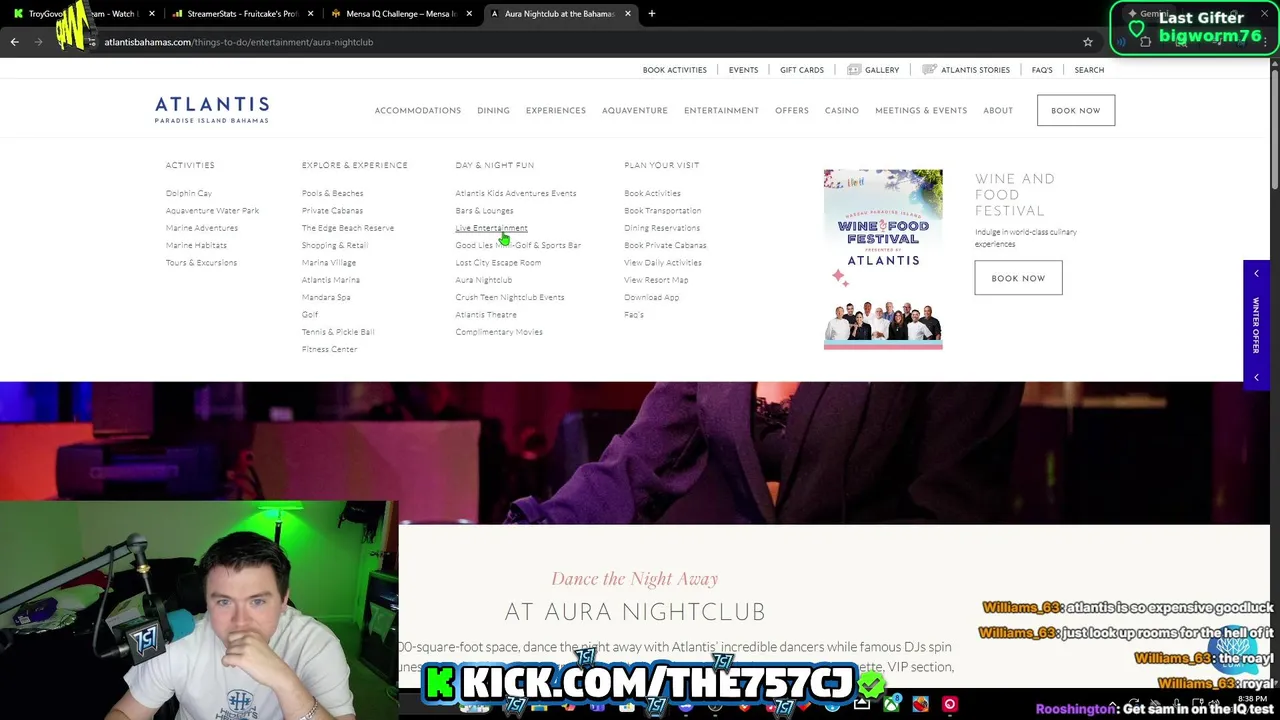
Task: Select Dining Reservations link
Action: pos(662,228)
